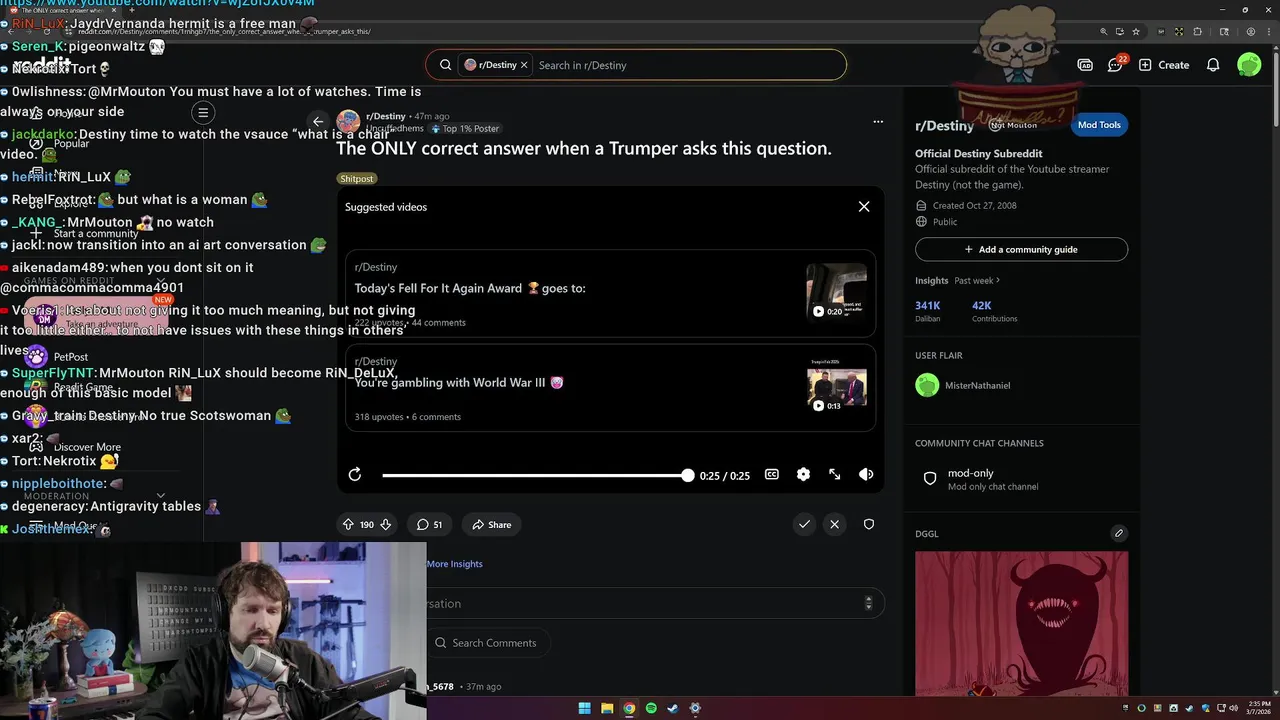Remove the post with the X mod button

[835, 525]
